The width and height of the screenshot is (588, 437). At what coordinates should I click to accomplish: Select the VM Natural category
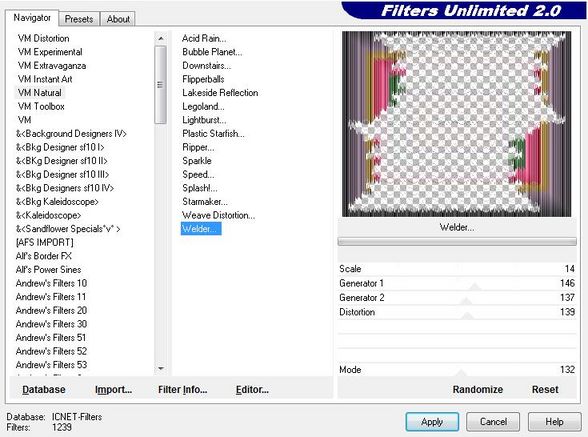(x=40, y=93)
